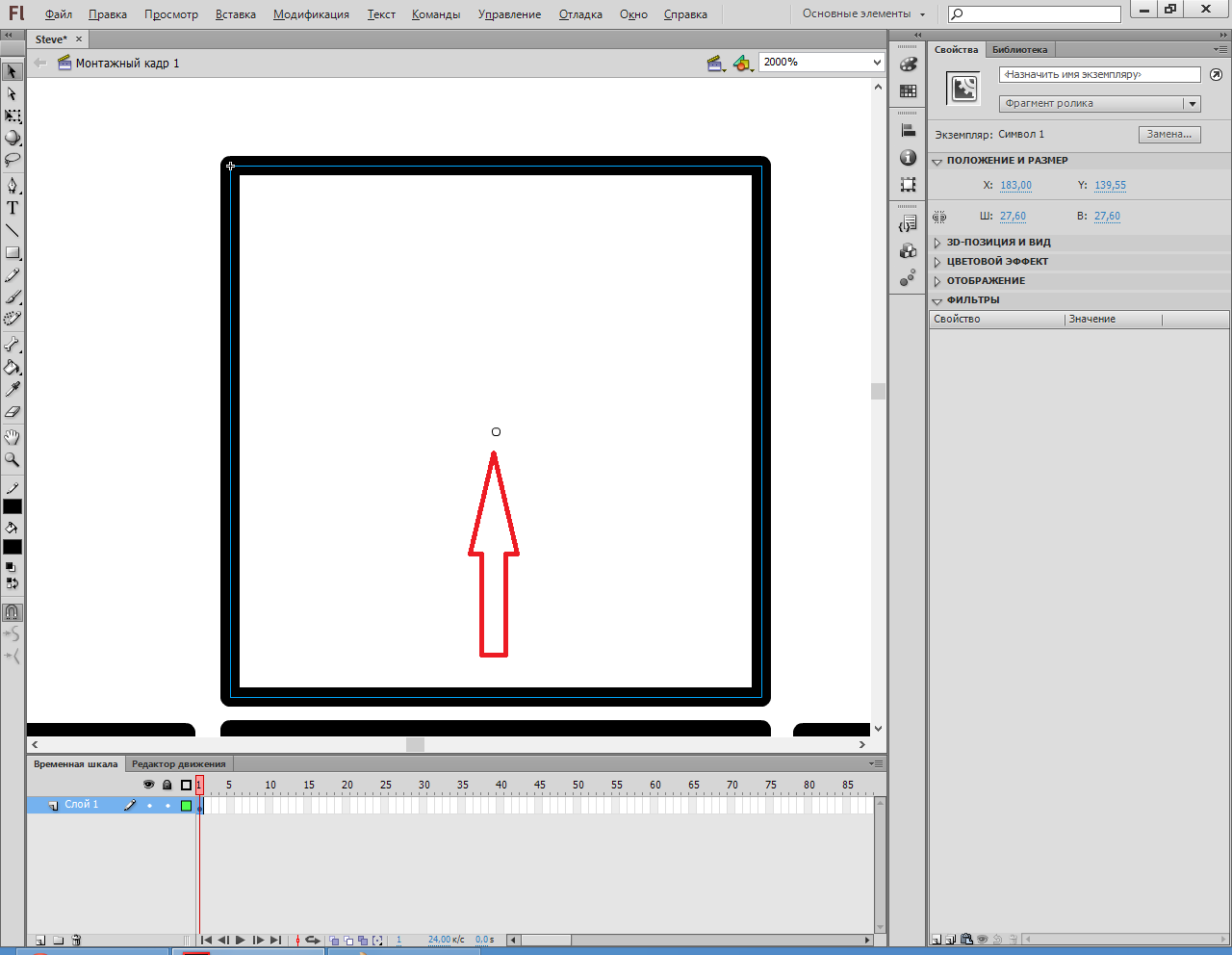The width and height of the screenshot is (1232, 955).
Task: Open the zoom 2000% dropdown
Action: tap(877, 62)
